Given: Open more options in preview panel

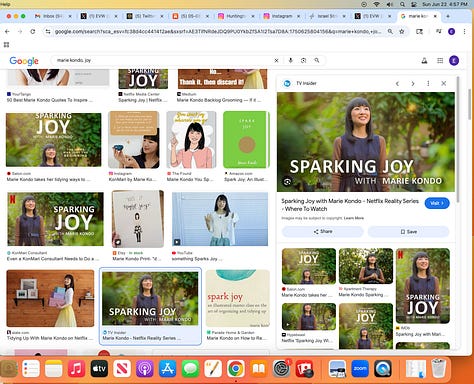Looking at the screenshot, I should pos(428,84).
